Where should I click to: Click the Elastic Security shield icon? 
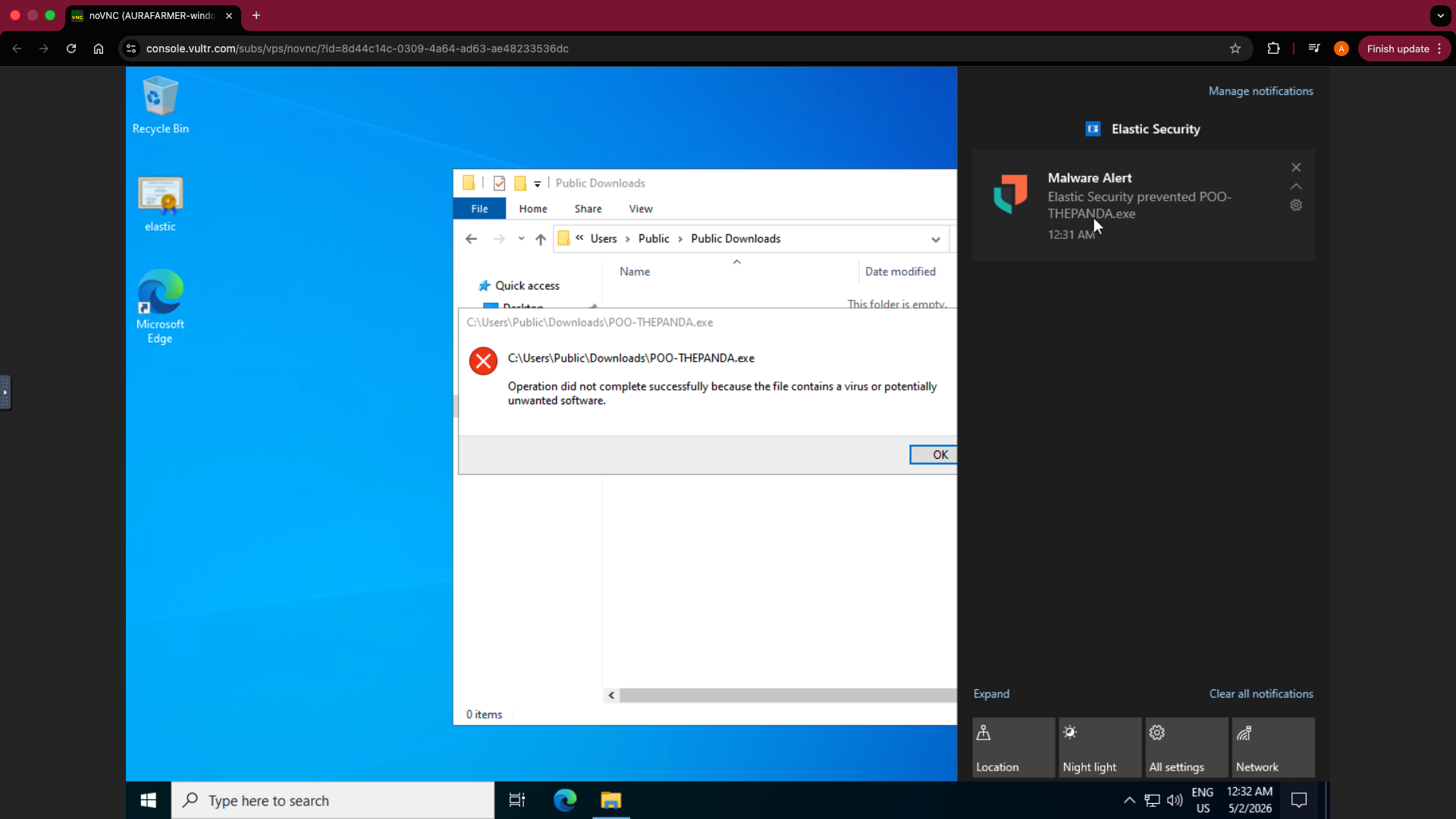pyautogui.click(x=1011, y=194)
